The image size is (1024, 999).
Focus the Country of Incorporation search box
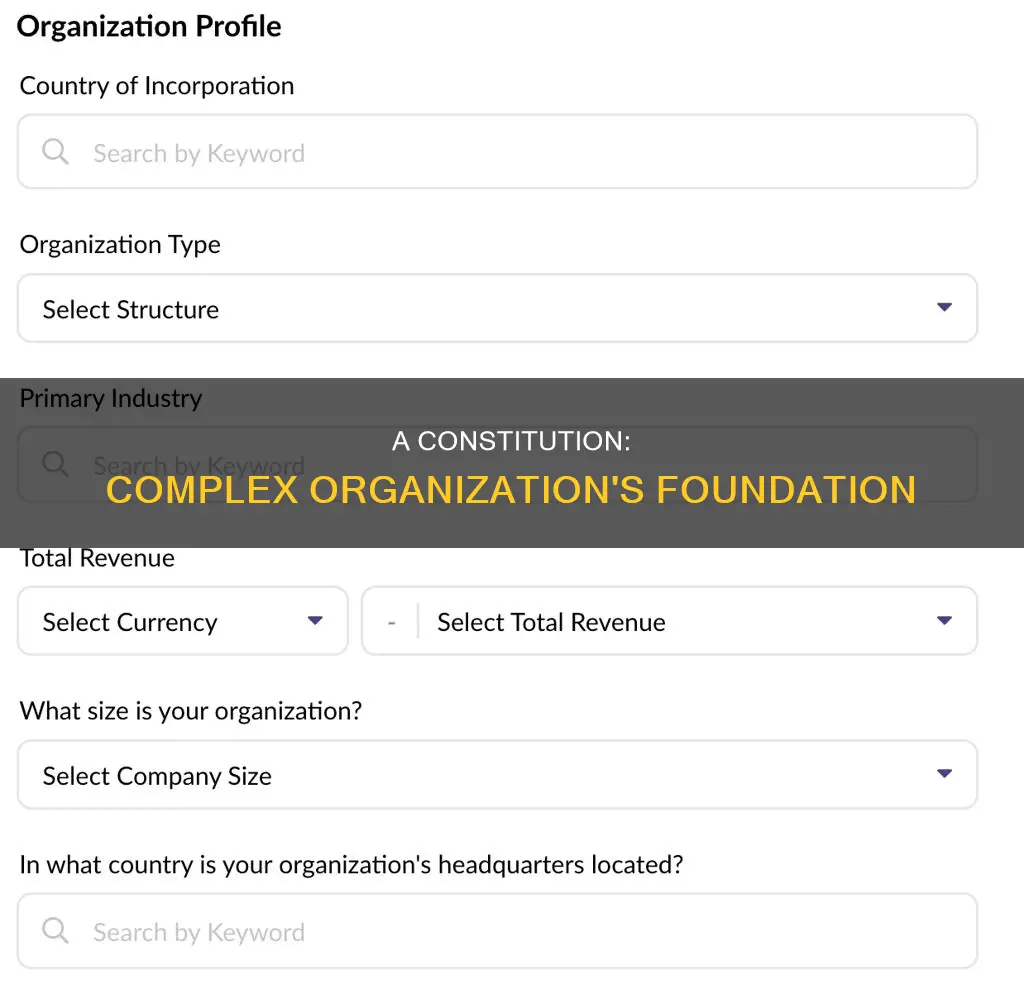point(520,153)
